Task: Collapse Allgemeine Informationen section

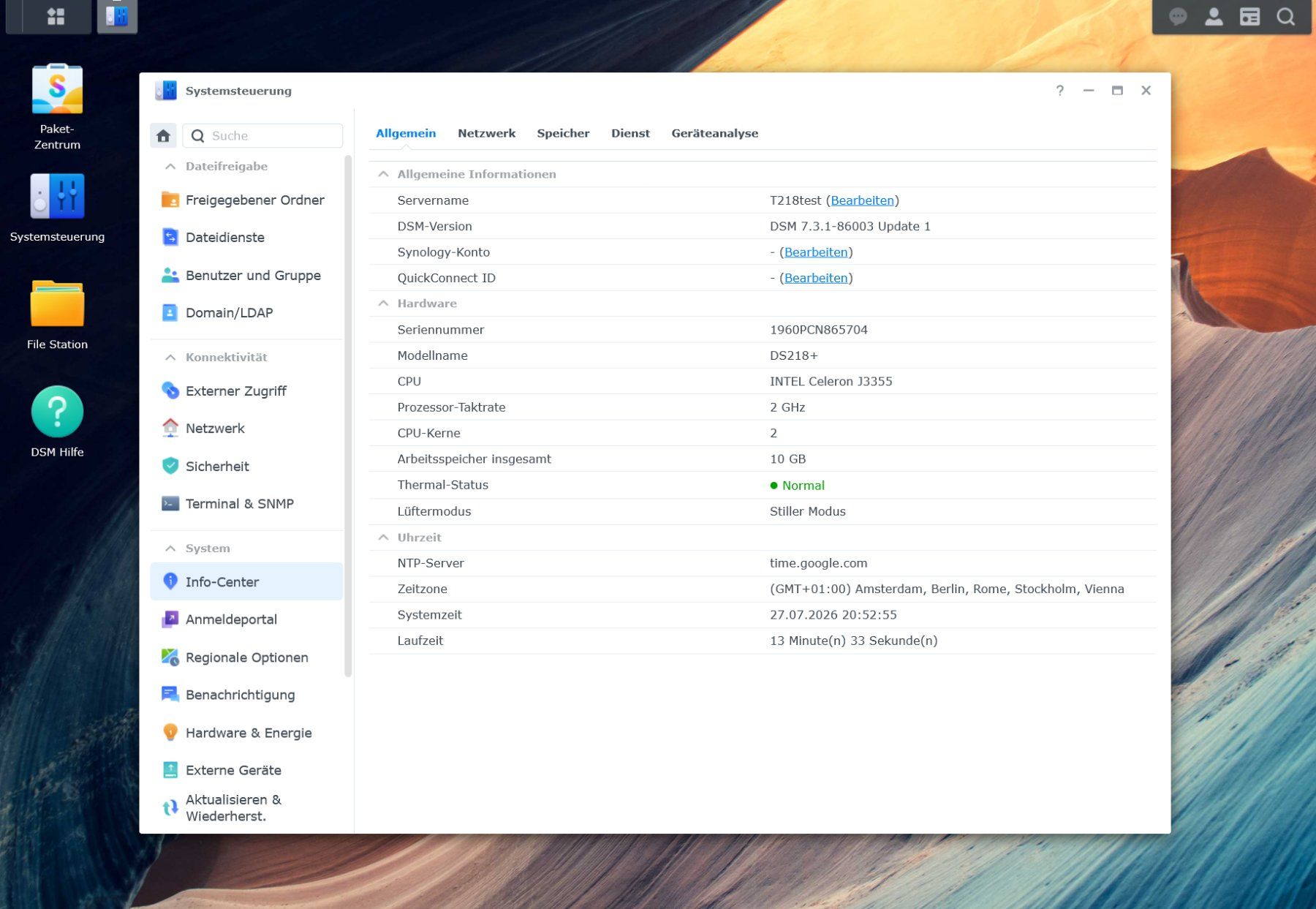Action: [383, 174]
